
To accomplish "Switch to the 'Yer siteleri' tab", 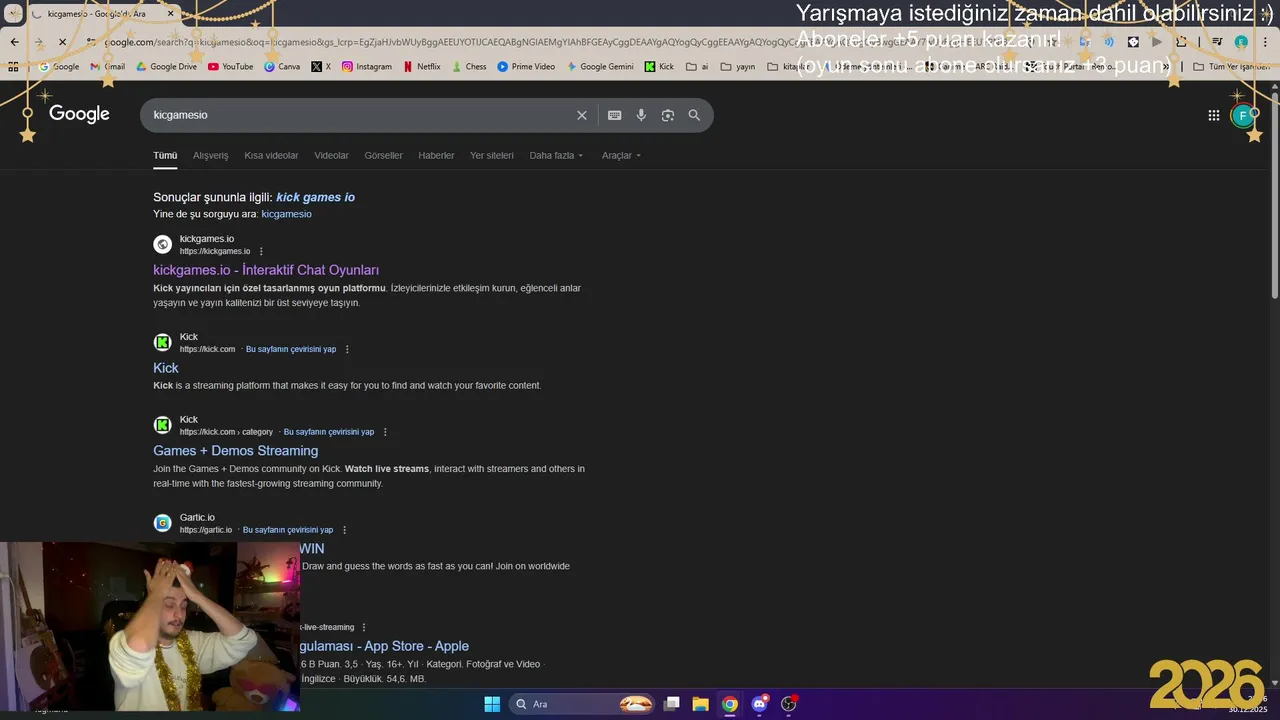I will [x=492, y=155].
